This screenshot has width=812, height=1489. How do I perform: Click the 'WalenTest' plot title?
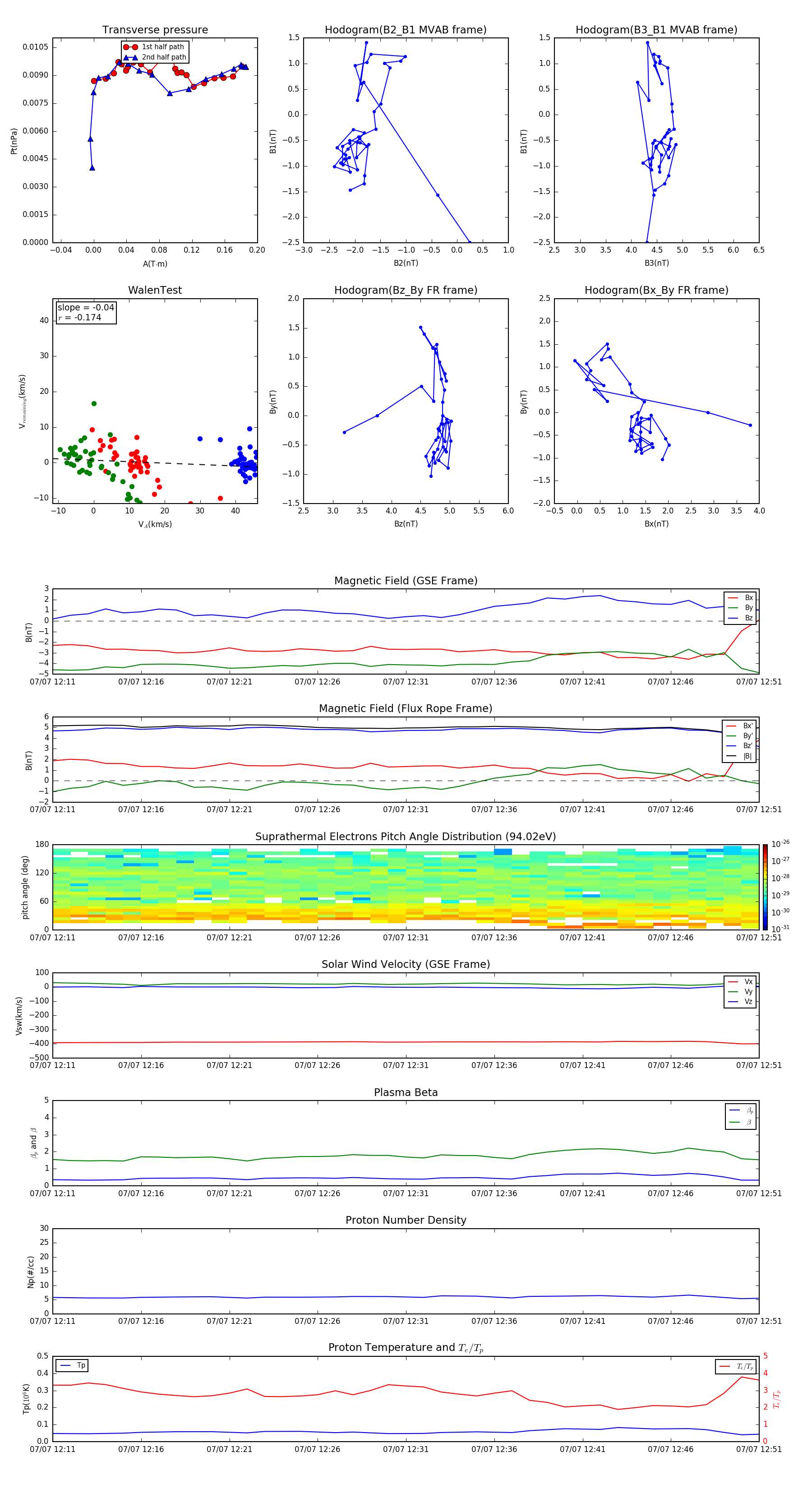tap(155, 290)
